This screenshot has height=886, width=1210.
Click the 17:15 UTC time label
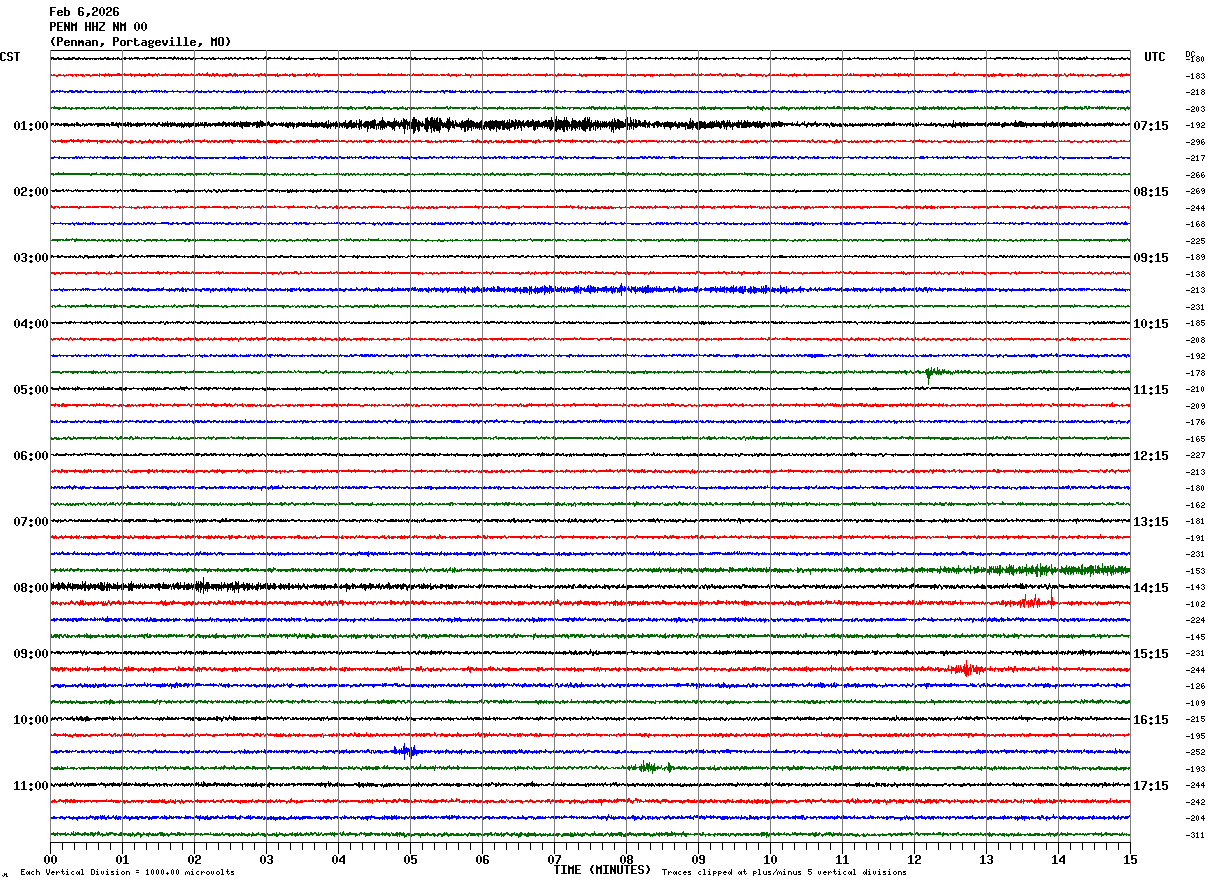click(1151, 786)
